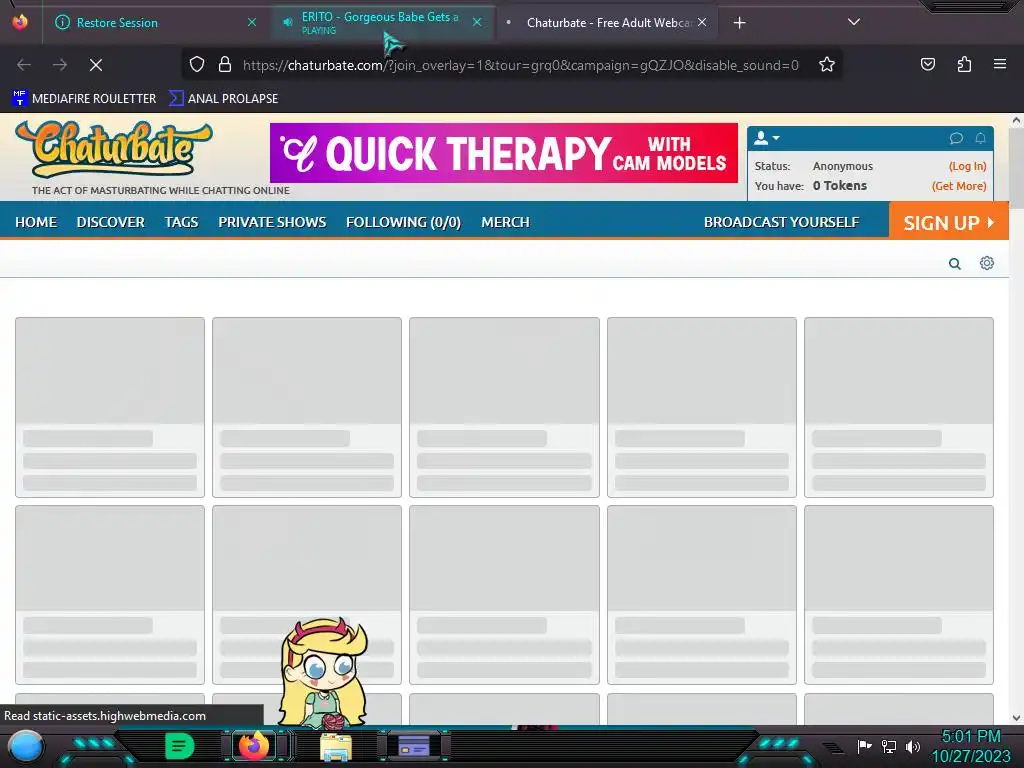Screen dimensions: 1024x768
Task: Open the chat messages bubble icon
Action: coord(956,138)
